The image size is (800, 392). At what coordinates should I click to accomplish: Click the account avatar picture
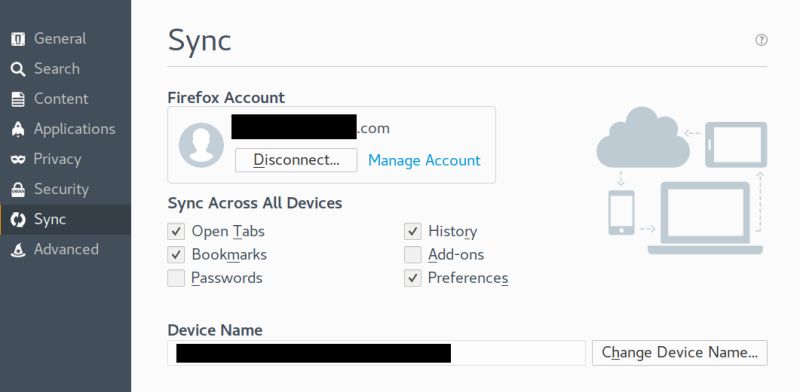pyautogui.click(x=201, y=145)
